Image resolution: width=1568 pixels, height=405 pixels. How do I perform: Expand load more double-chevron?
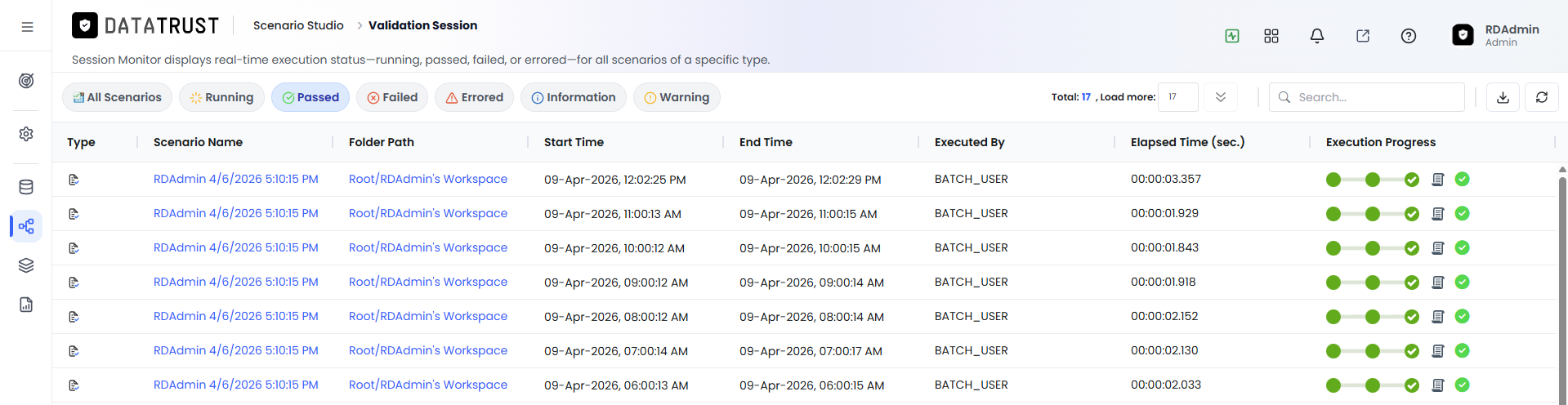pos(1221,97)
